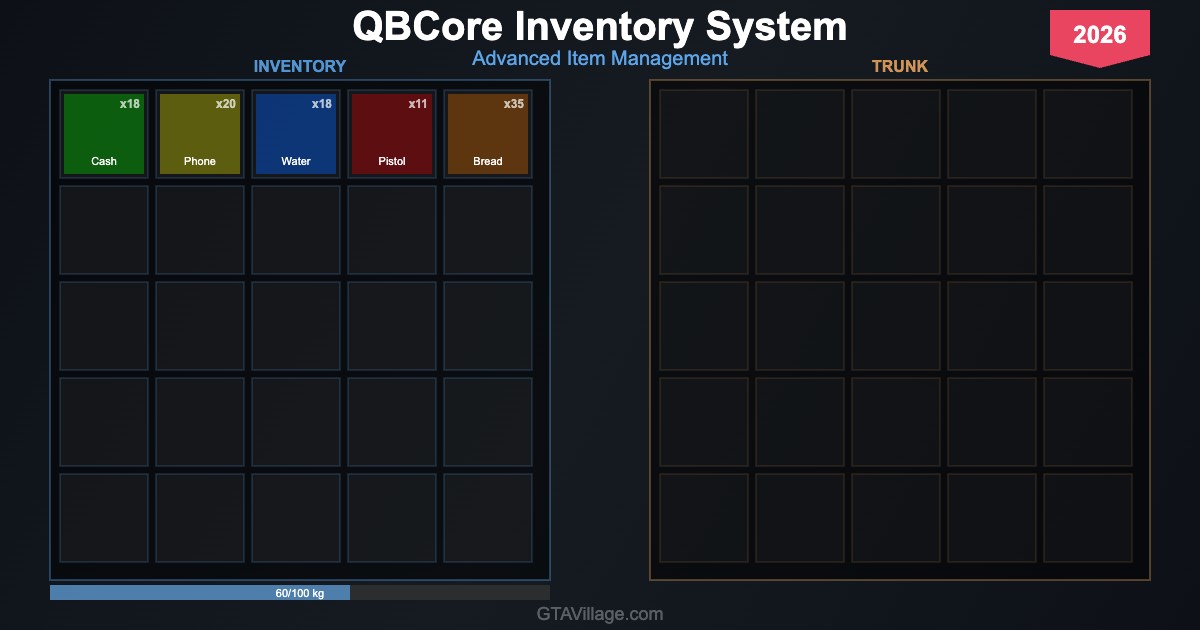This screenshot has height=630, width=1200.
Task: Click the yellow Phone item
Action: [200, 134]
